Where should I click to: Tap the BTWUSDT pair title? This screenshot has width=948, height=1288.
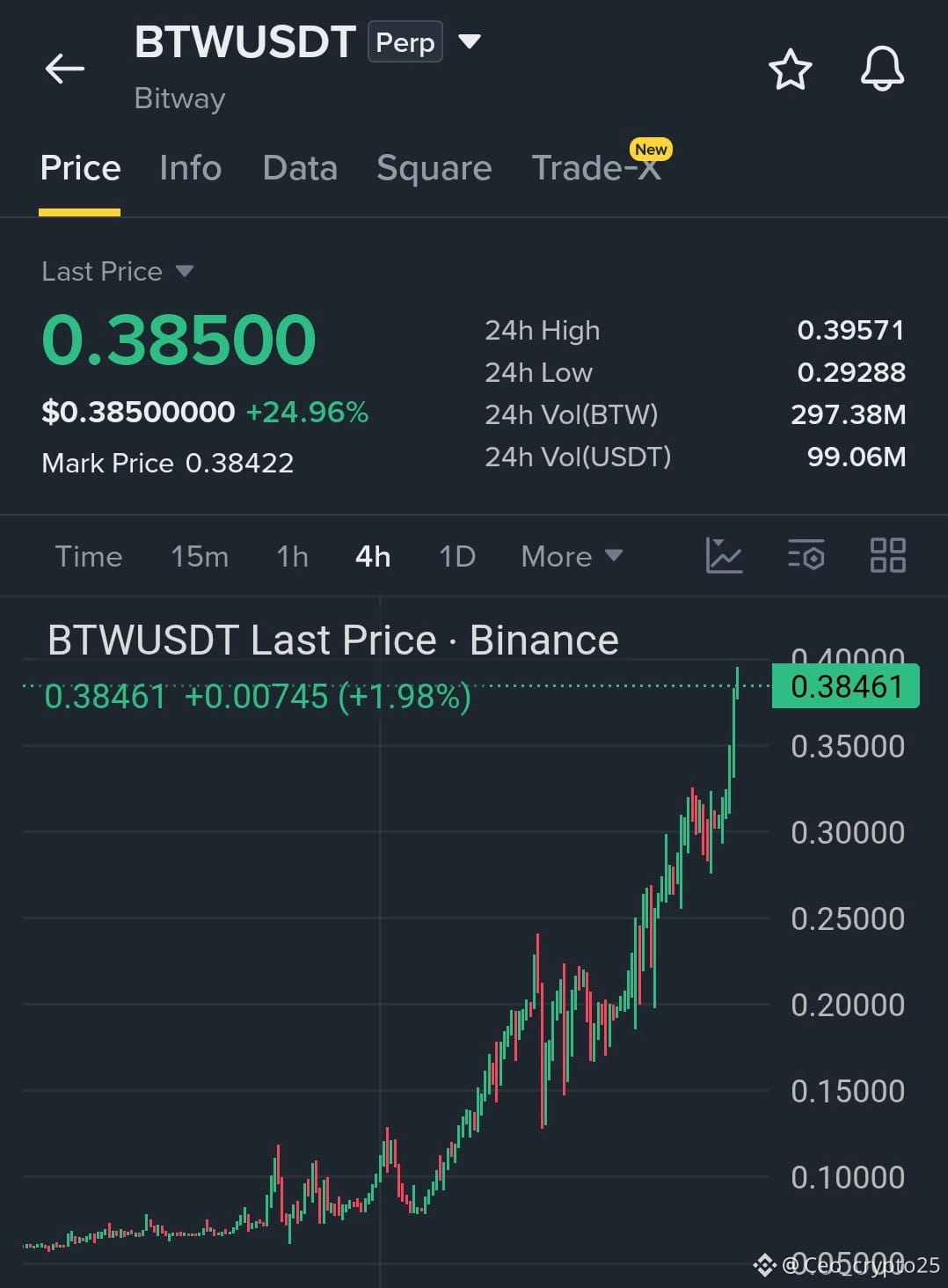(244, 42)
